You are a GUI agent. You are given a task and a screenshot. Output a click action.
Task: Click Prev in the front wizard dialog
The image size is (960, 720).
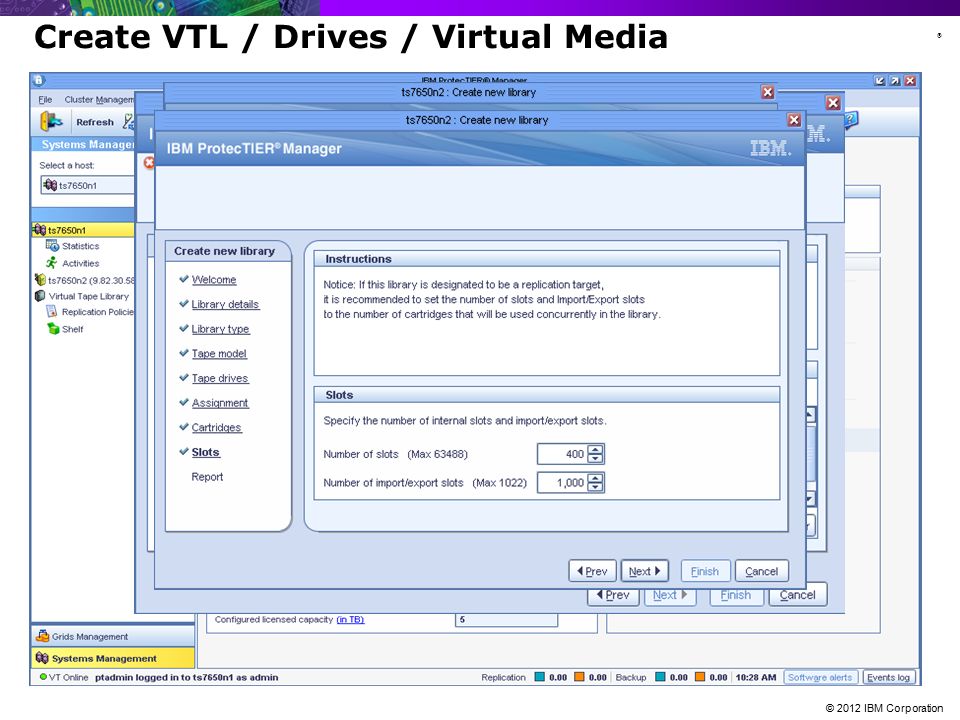pyautogui.click(x=592, y=571)
